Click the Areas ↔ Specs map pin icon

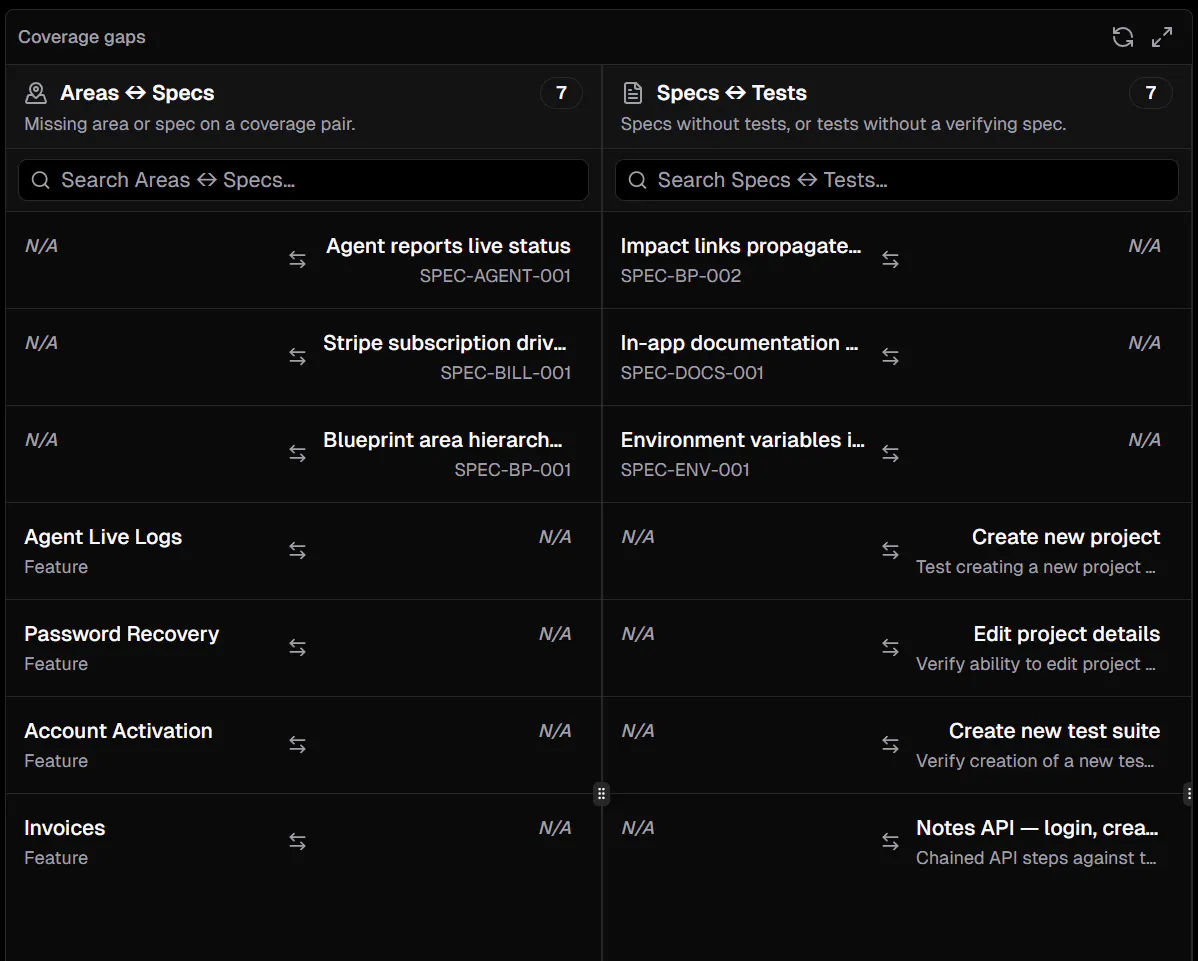36,93
